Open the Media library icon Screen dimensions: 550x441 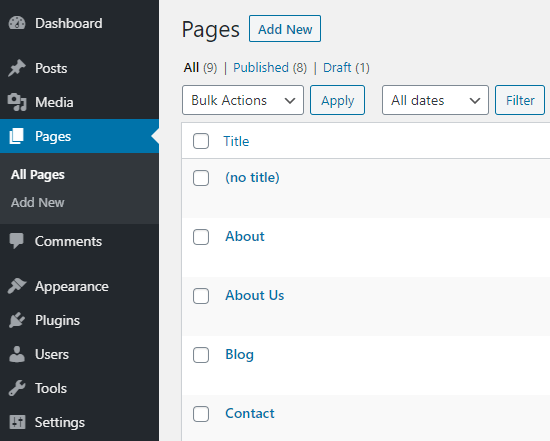click(x=17, y=102)
